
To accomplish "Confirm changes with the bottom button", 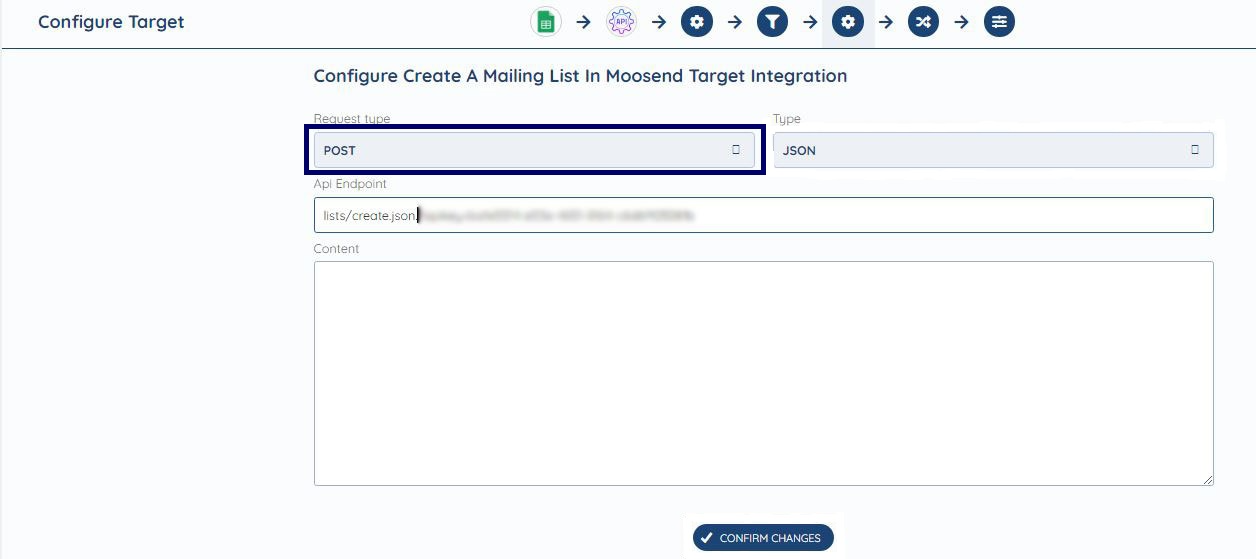I will (x=763, y=538).
